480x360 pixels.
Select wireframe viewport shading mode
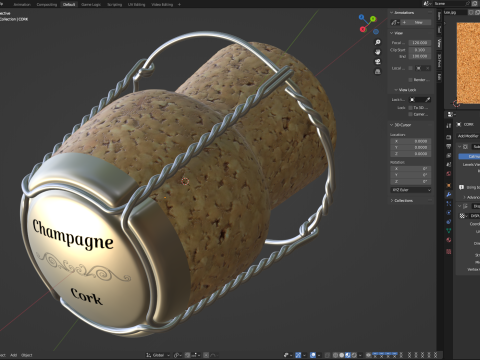click(335, 355)
